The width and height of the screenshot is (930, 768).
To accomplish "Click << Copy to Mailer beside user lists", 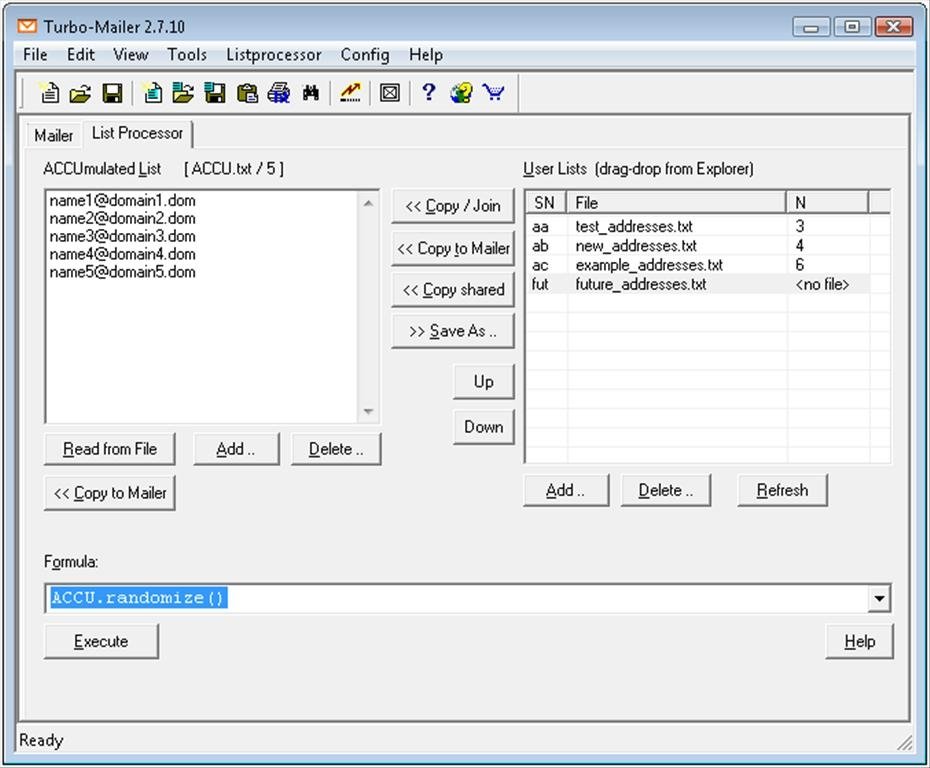I will [x=453, y=248].
